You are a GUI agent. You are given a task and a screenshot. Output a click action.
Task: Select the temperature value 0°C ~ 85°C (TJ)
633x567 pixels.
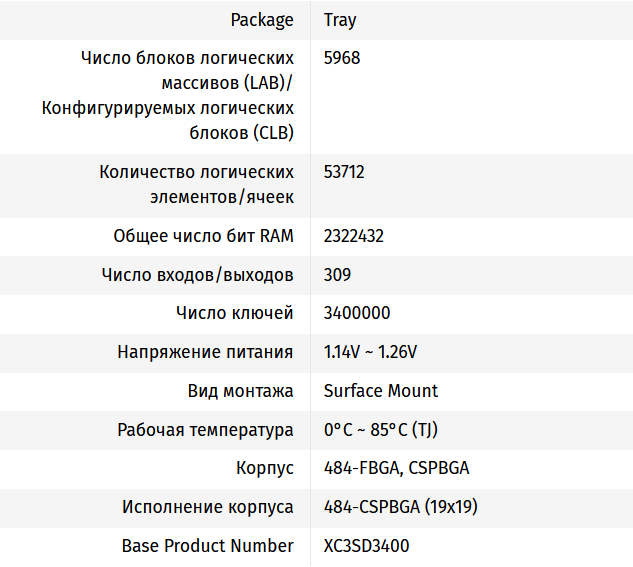point(381,430)
